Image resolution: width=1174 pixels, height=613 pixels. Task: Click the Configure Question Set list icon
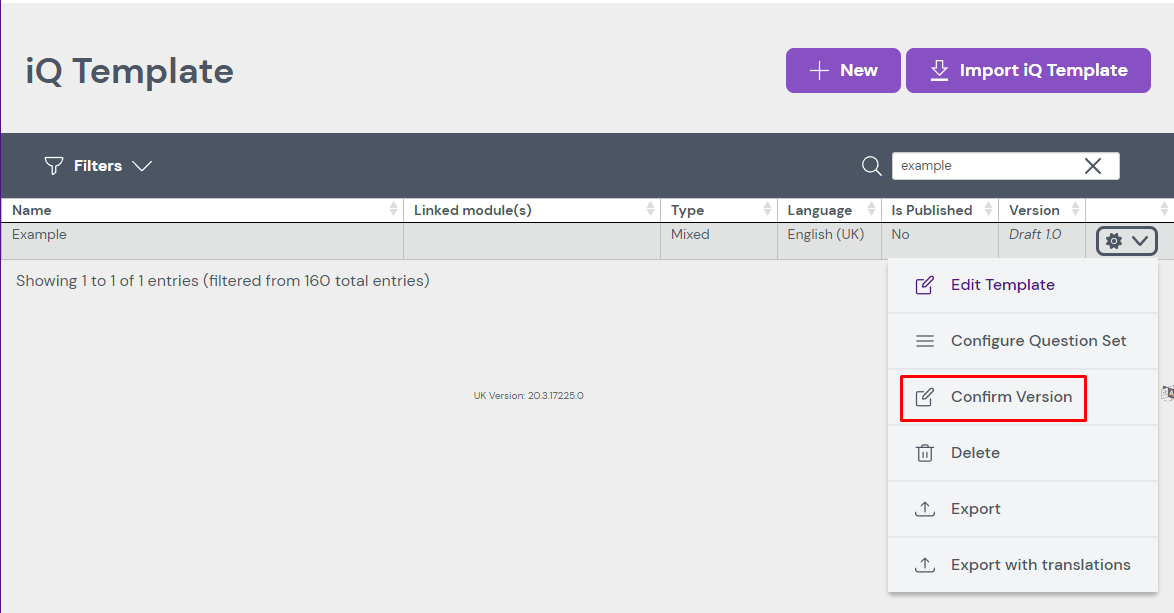[924, 340]
